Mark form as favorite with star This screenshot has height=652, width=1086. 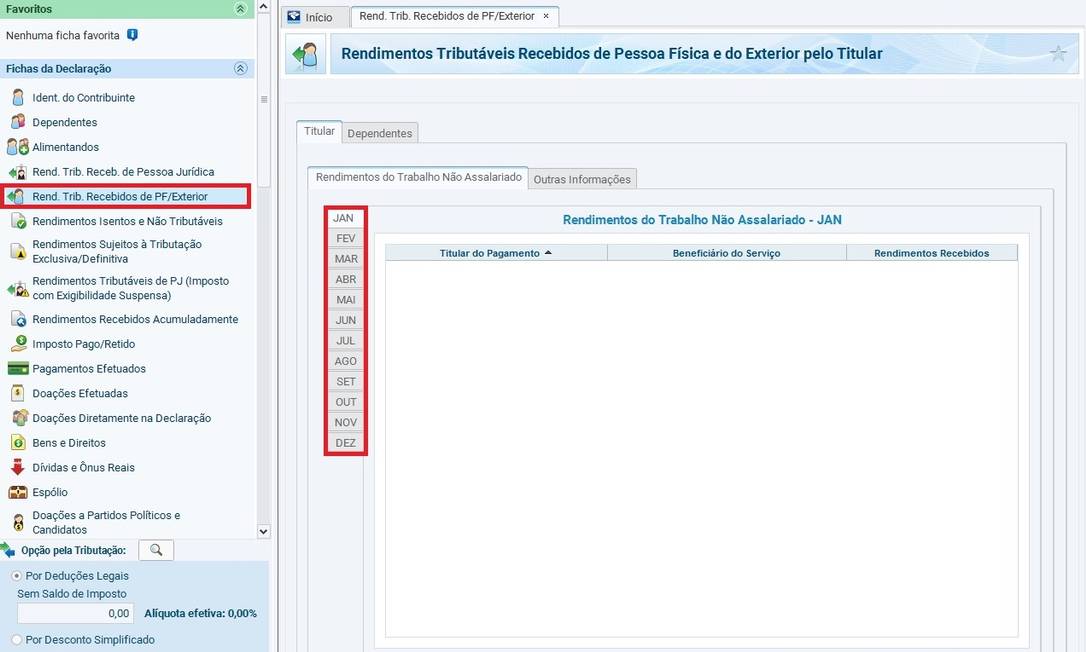pyautogui.click(x=1058, y=54)
